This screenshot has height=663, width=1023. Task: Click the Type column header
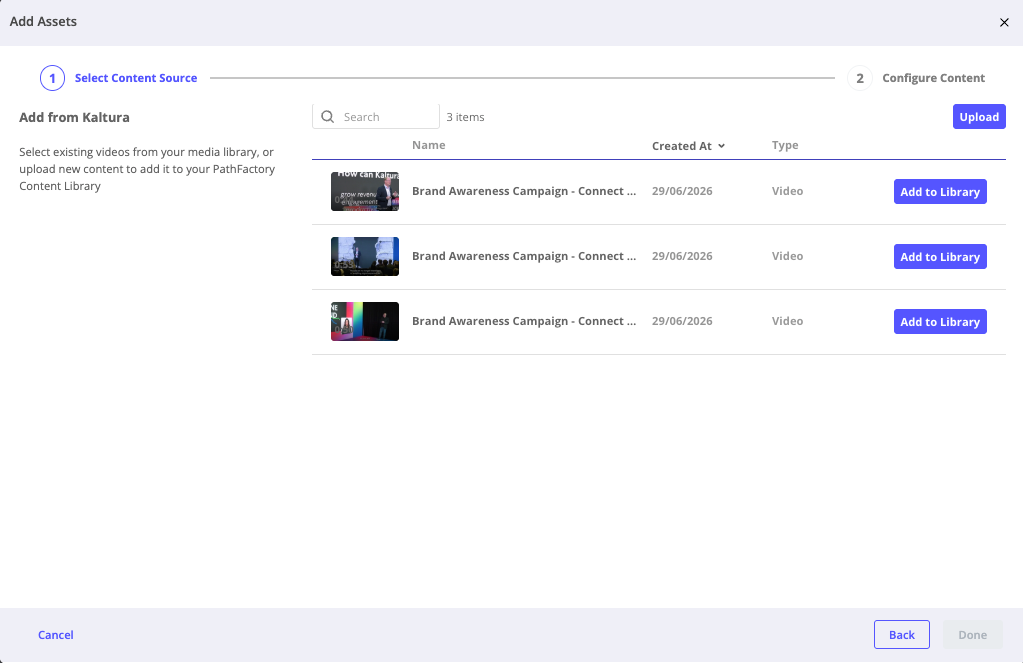pyautogui.click(x=785, y=146)
